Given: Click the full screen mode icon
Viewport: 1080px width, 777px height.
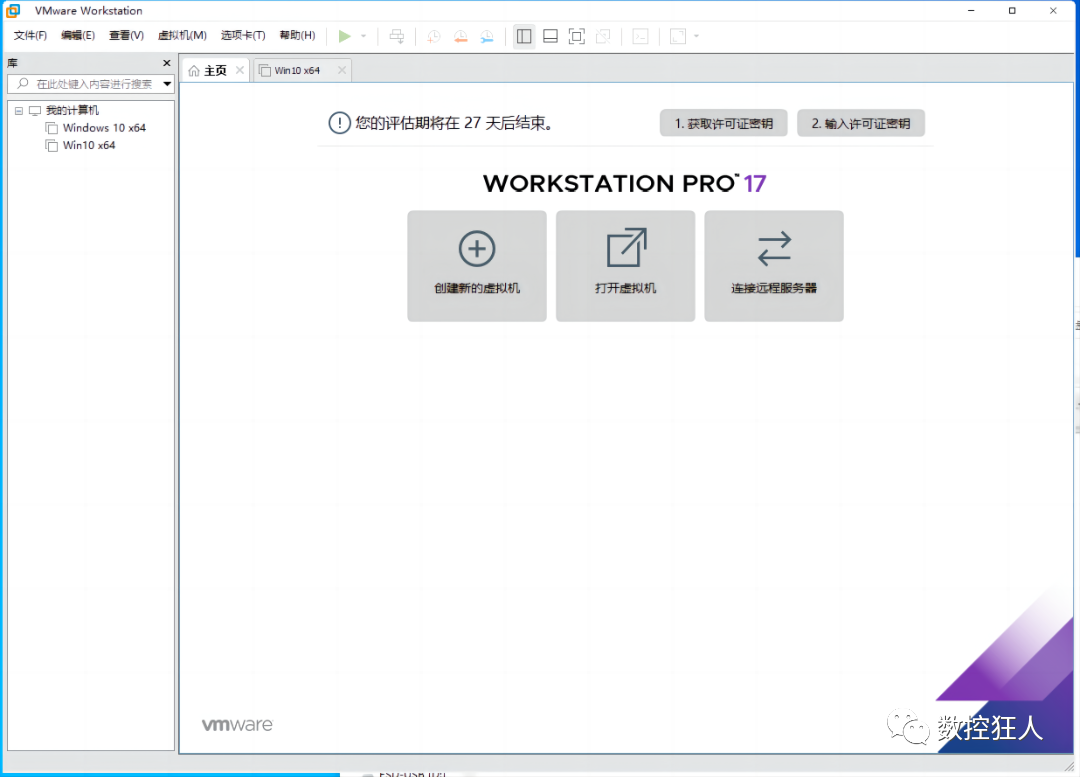Looking at the screenshot, I should pos(577,37).
